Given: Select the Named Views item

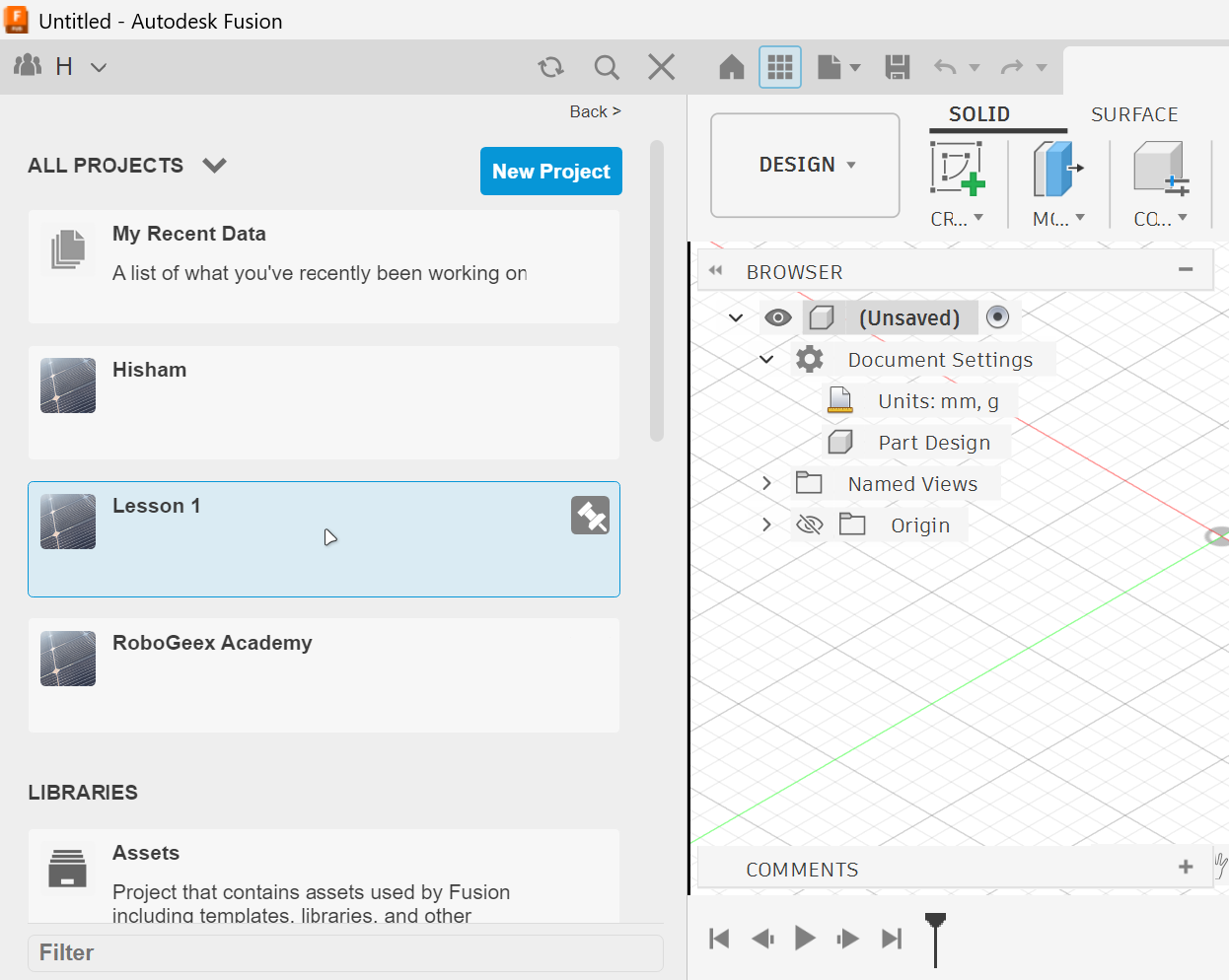Looking at the screenshot, I should pos(912,484).
